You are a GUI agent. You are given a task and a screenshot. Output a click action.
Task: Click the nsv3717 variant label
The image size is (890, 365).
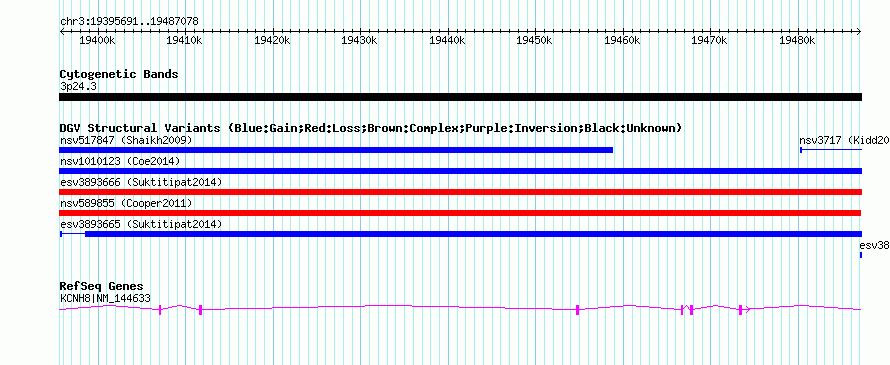[845, 140]
